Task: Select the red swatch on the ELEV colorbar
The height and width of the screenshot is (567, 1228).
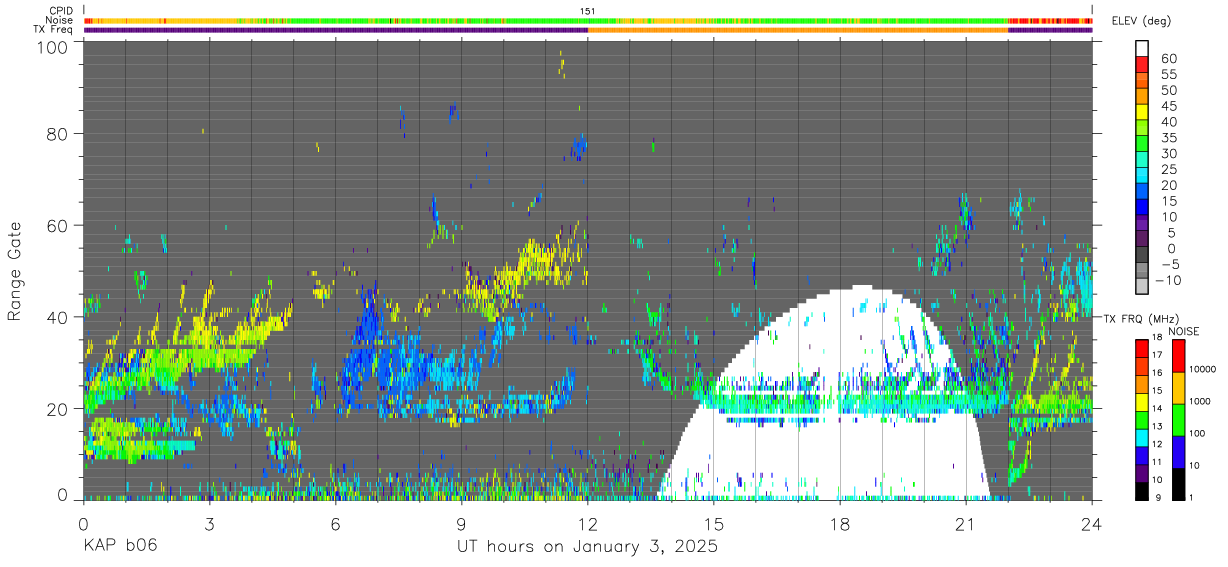Action: 1142,64
